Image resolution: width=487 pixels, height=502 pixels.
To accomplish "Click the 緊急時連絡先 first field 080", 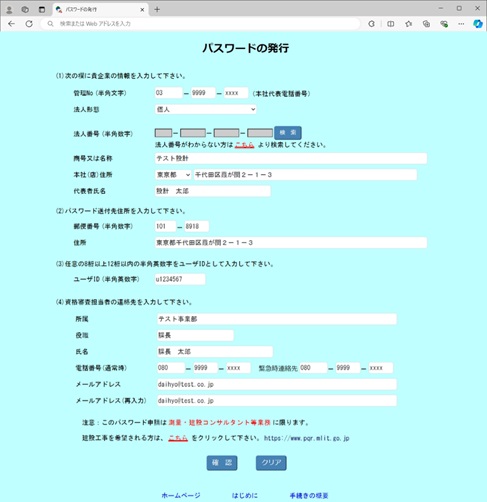I will coord(313,368).
